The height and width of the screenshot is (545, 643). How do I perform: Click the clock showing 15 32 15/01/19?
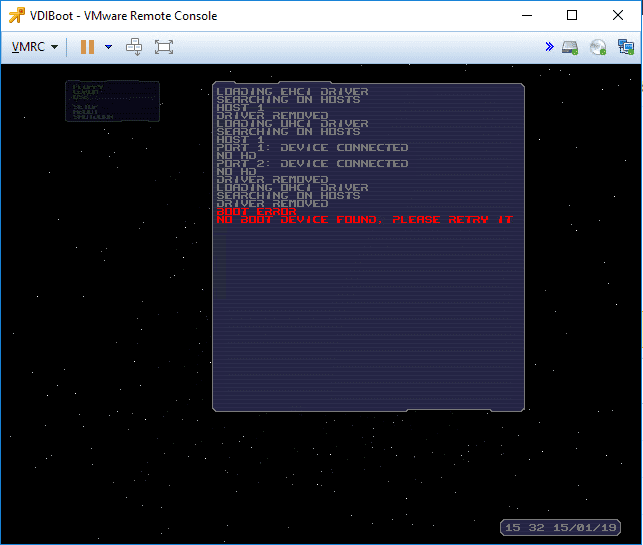(561, 527)
